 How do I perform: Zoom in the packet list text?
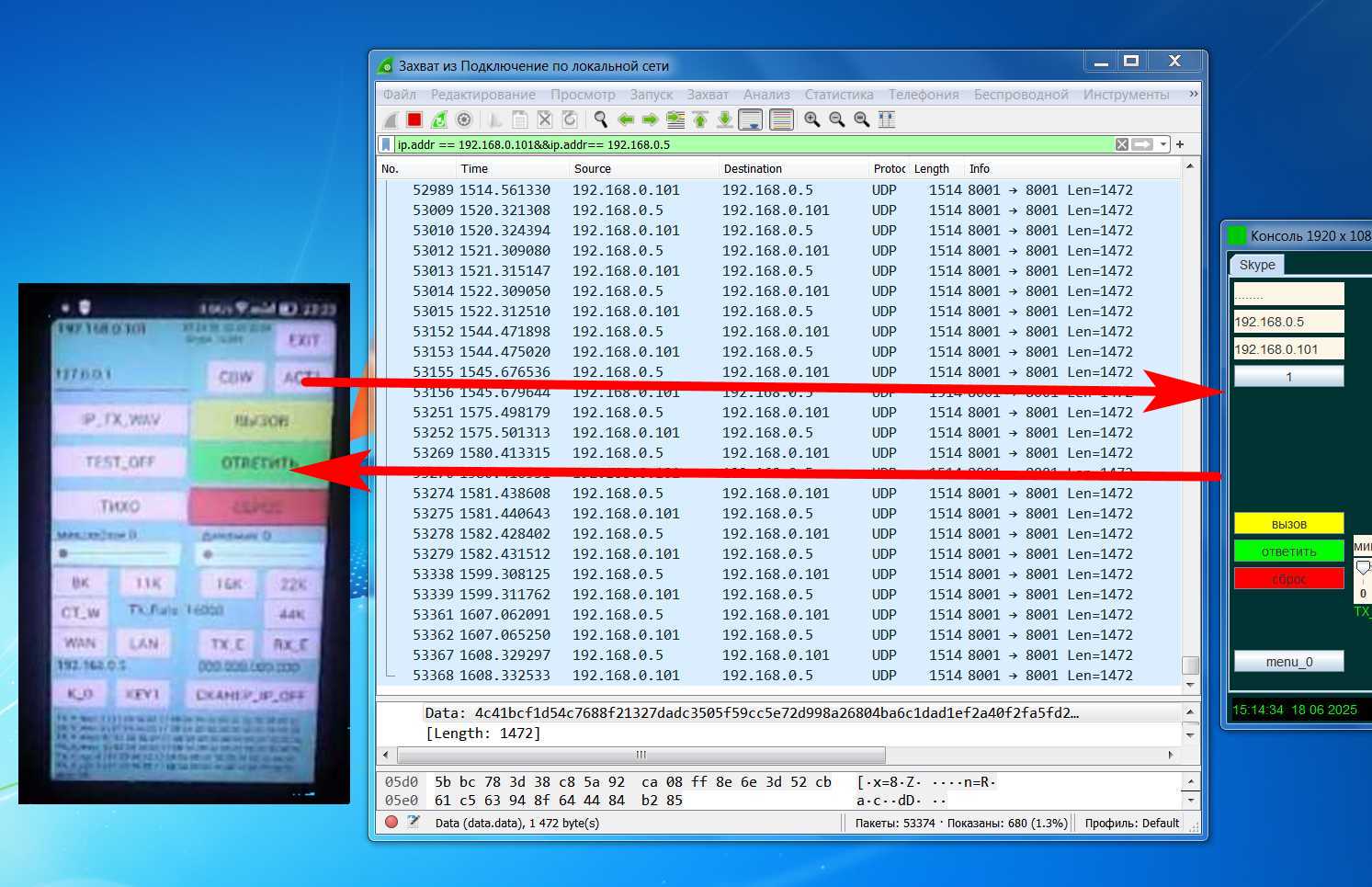[x=811, y=119]
